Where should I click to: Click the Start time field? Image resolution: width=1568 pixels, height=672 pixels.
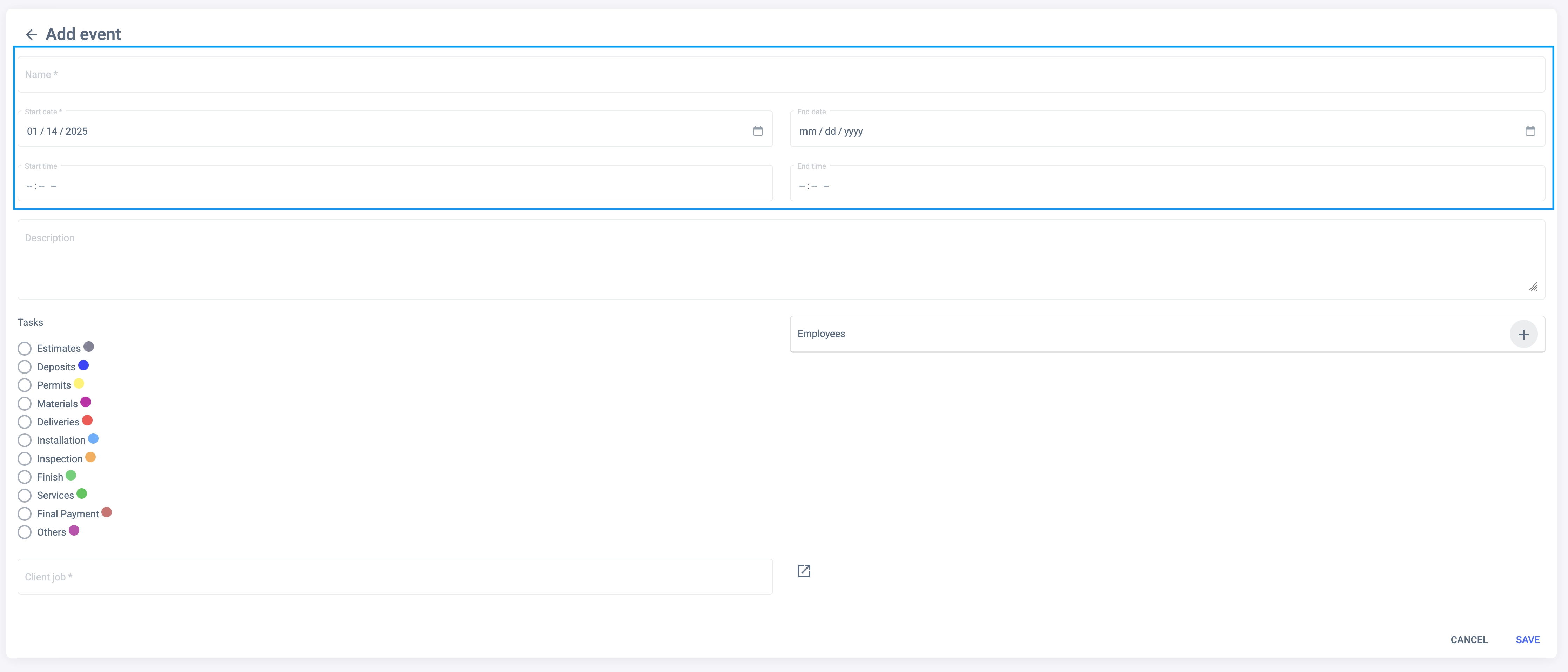394,186
